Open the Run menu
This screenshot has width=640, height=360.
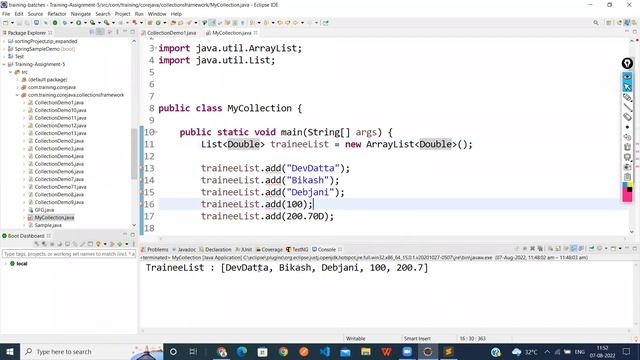[139, 14]
